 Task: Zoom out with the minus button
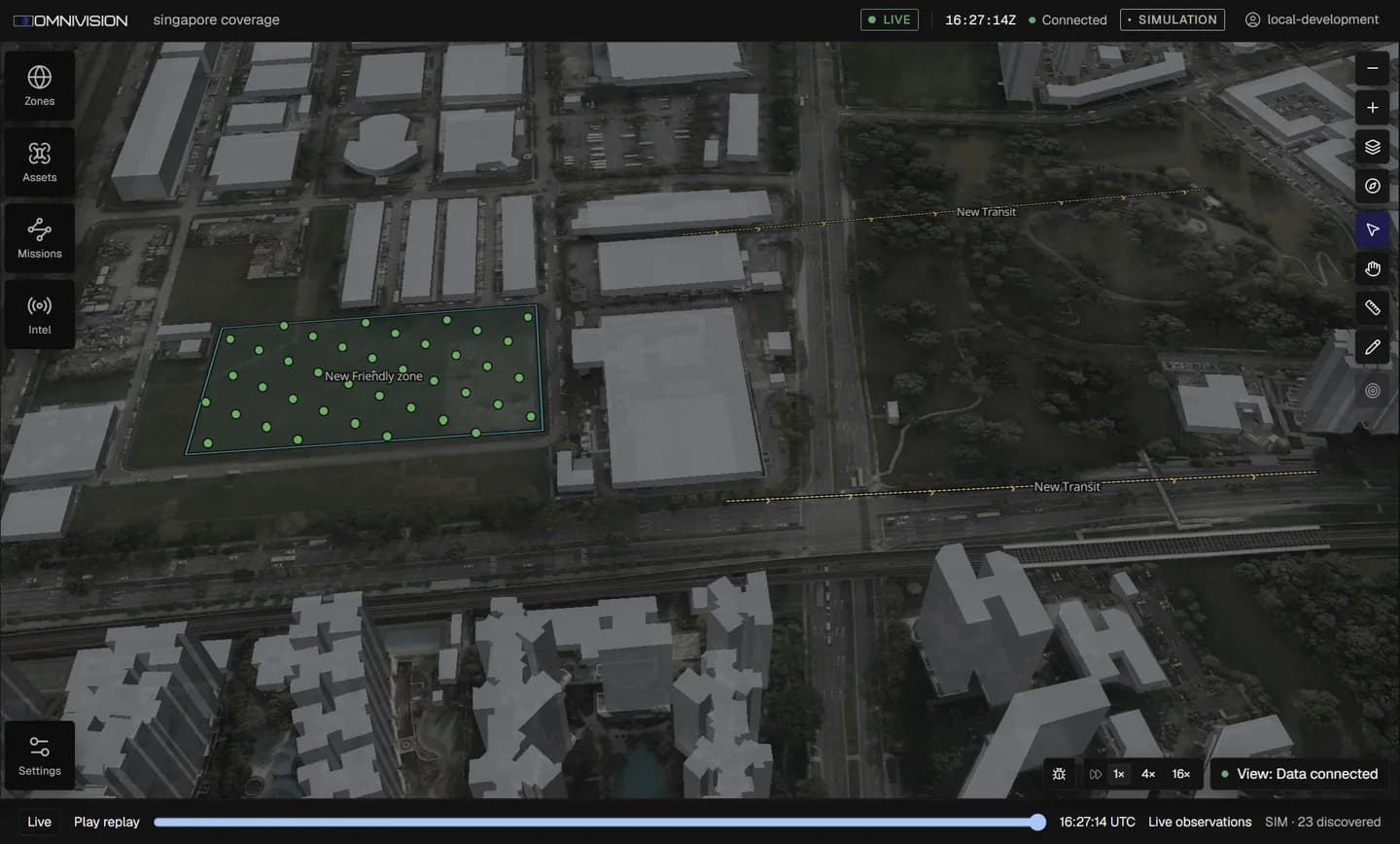pyautogui.click(x=1372, y=68)
